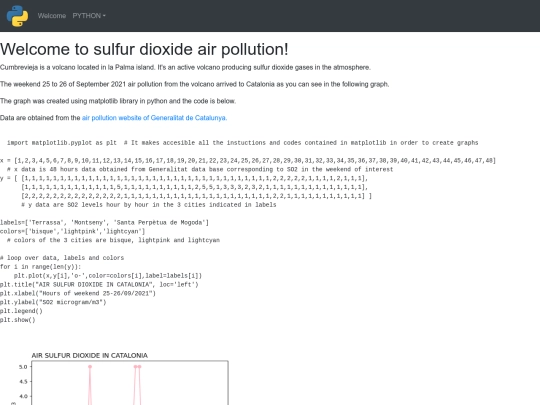Viewport: 540px width, 405px height.
Task: Click the second row of y data containing 5s
Action: [x=195, y=187]
